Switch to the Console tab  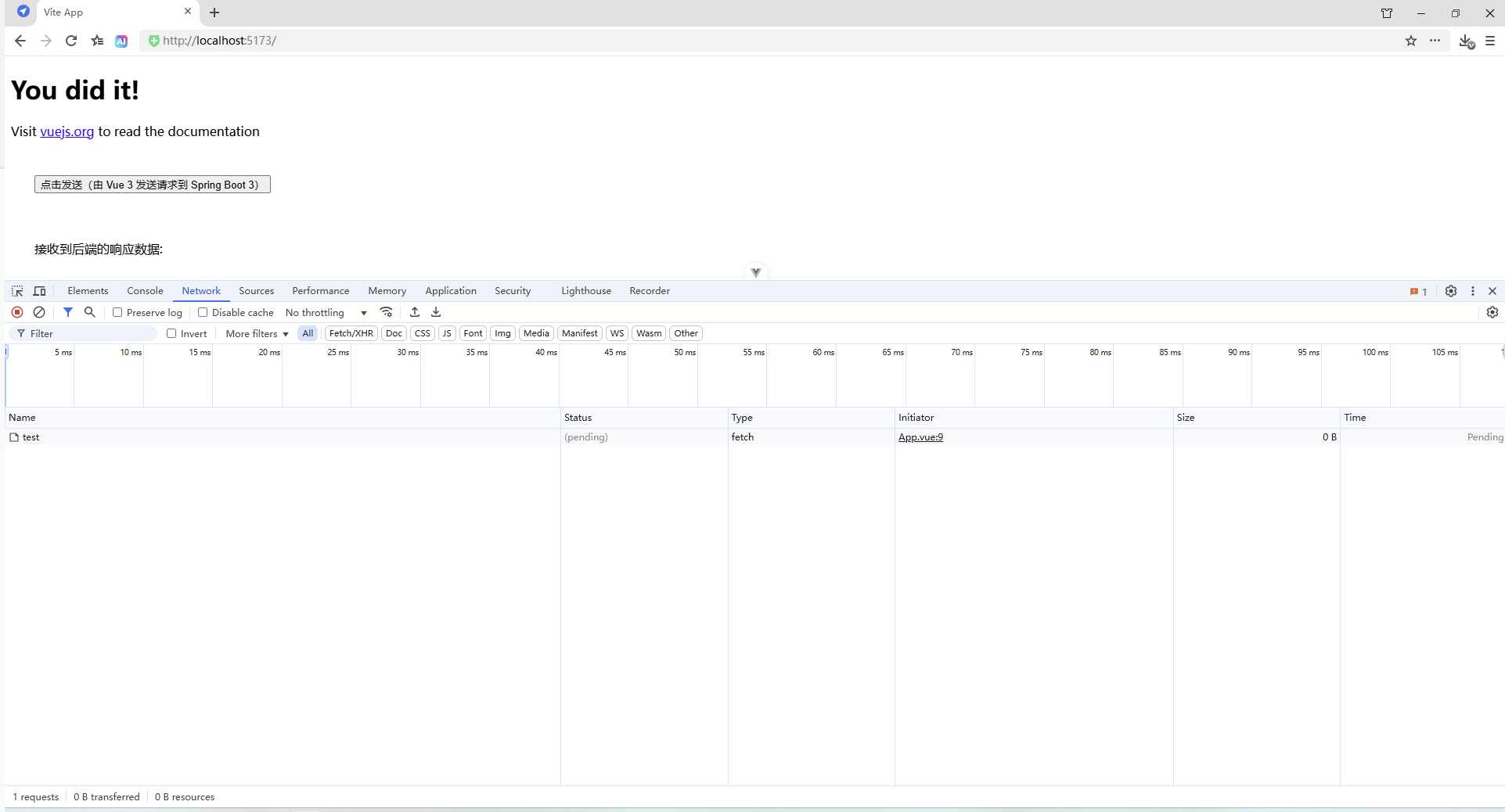click(144, 290)
